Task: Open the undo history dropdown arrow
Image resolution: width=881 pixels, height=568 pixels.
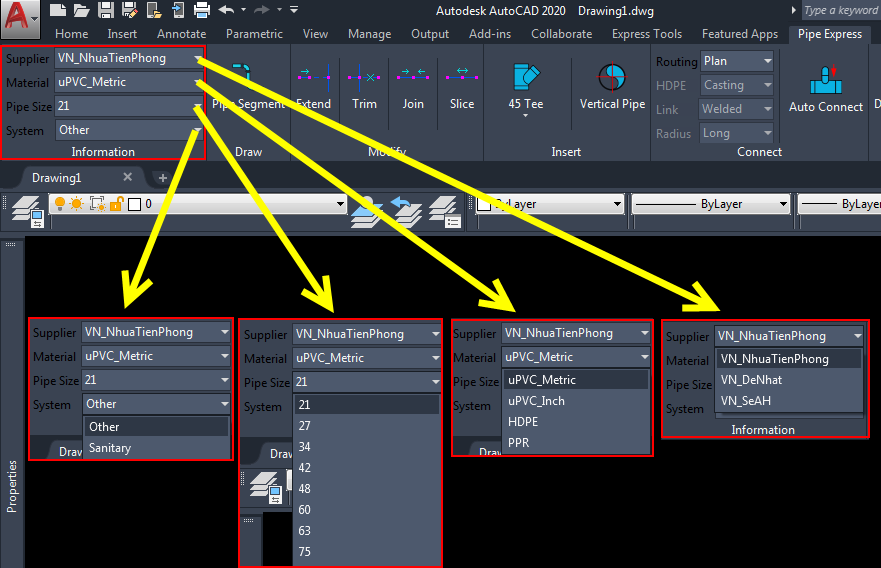Action: [243, 10]
